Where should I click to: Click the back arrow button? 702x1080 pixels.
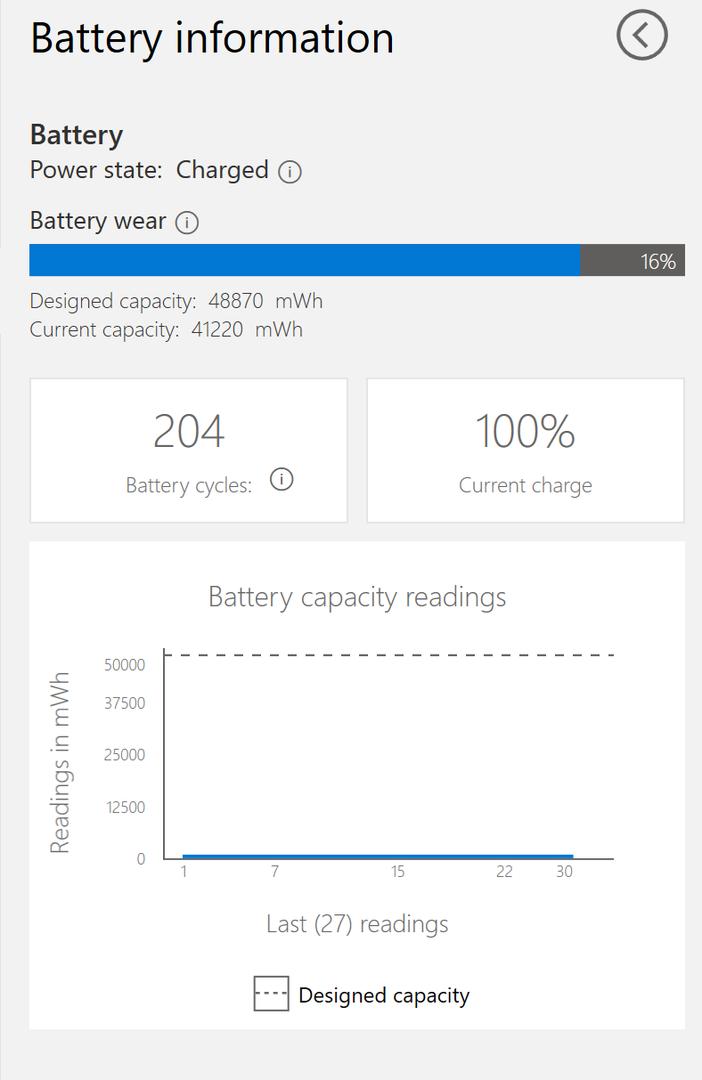[642, 35]
